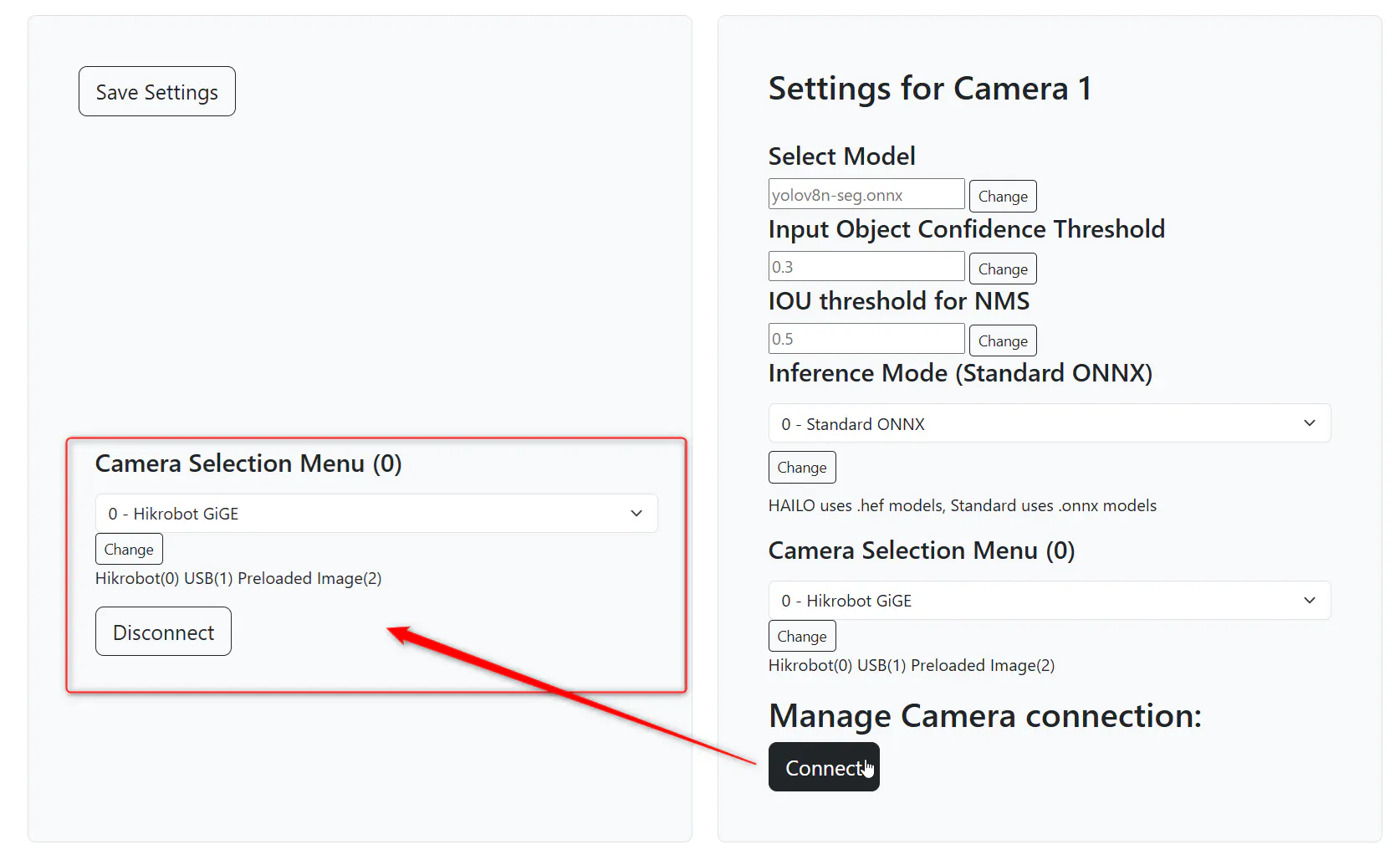
Task: Focus the Confidence Threshold input field
Action: (866, 266)
